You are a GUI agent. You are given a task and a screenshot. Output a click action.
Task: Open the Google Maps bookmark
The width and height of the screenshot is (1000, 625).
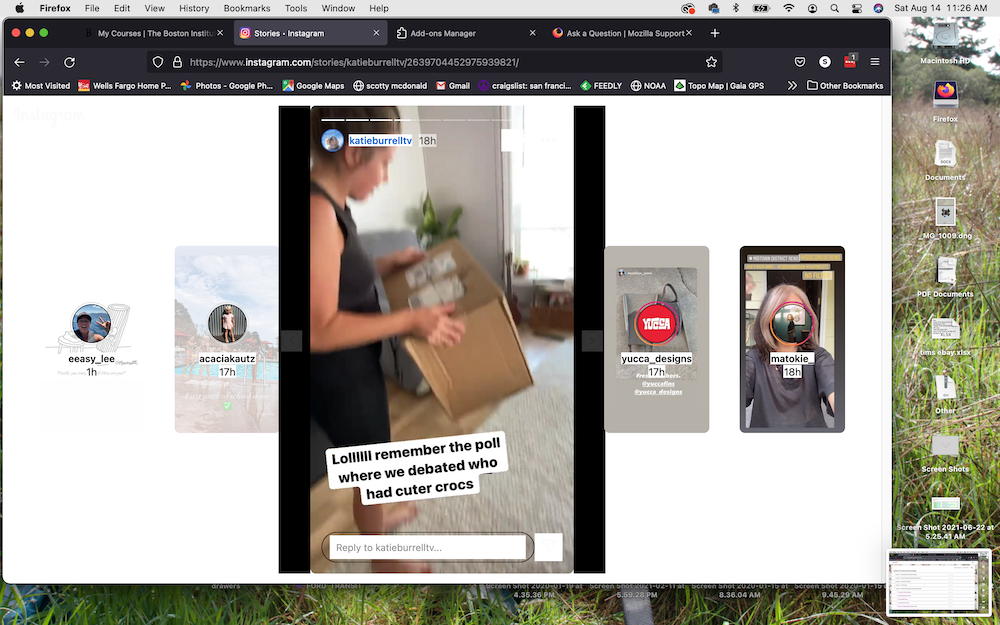point(313,85)
